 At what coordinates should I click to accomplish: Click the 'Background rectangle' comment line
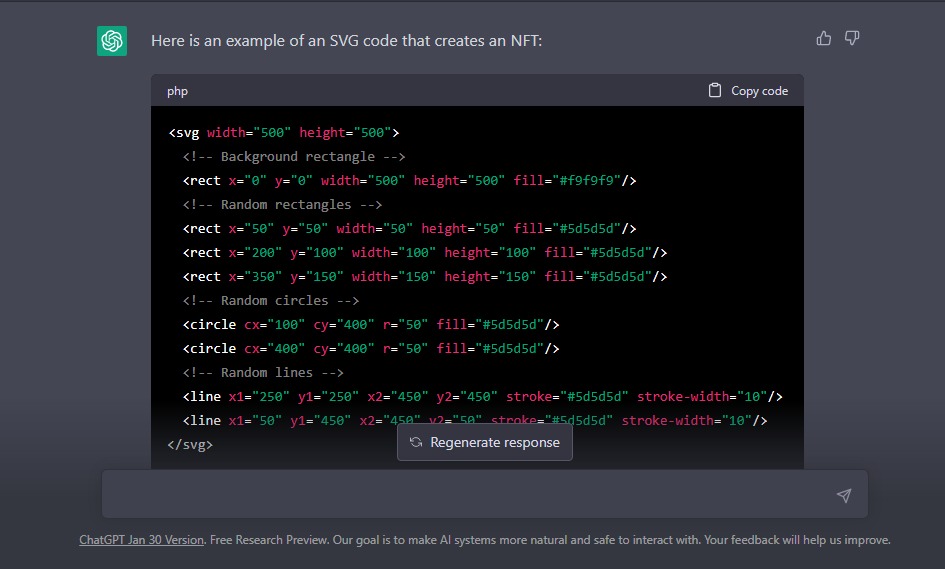(x=294, y=157)
